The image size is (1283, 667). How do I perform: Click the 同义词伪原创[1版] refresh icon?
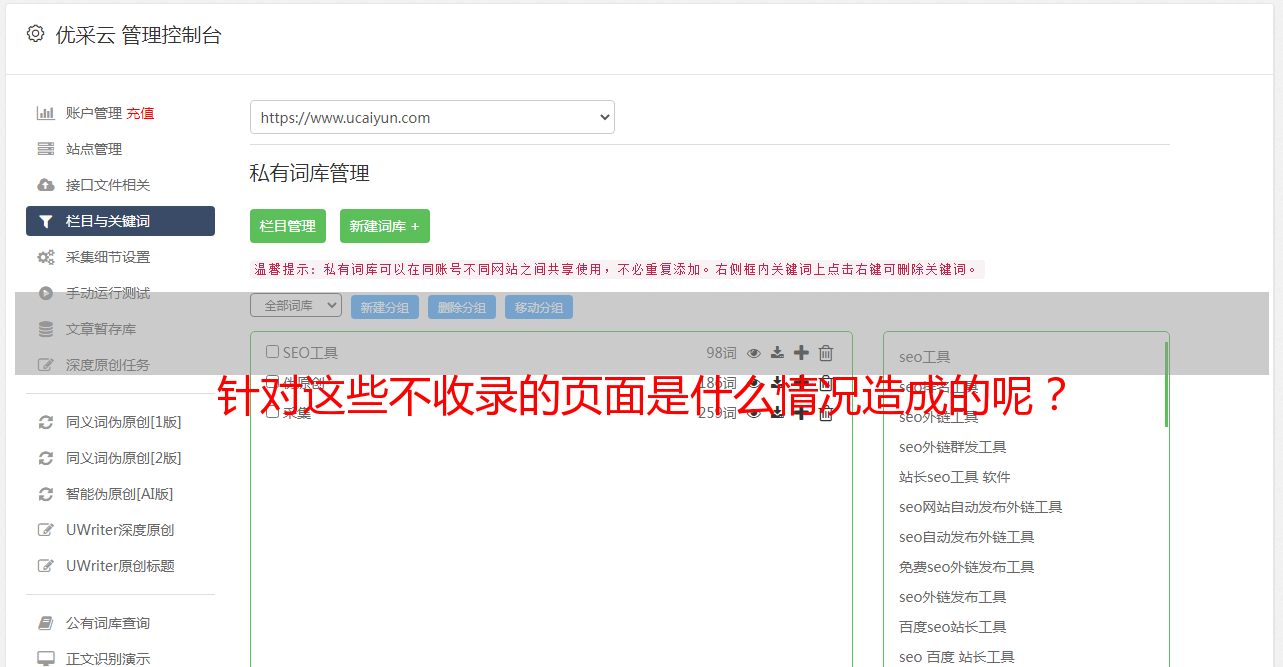(x=46, y=422)
